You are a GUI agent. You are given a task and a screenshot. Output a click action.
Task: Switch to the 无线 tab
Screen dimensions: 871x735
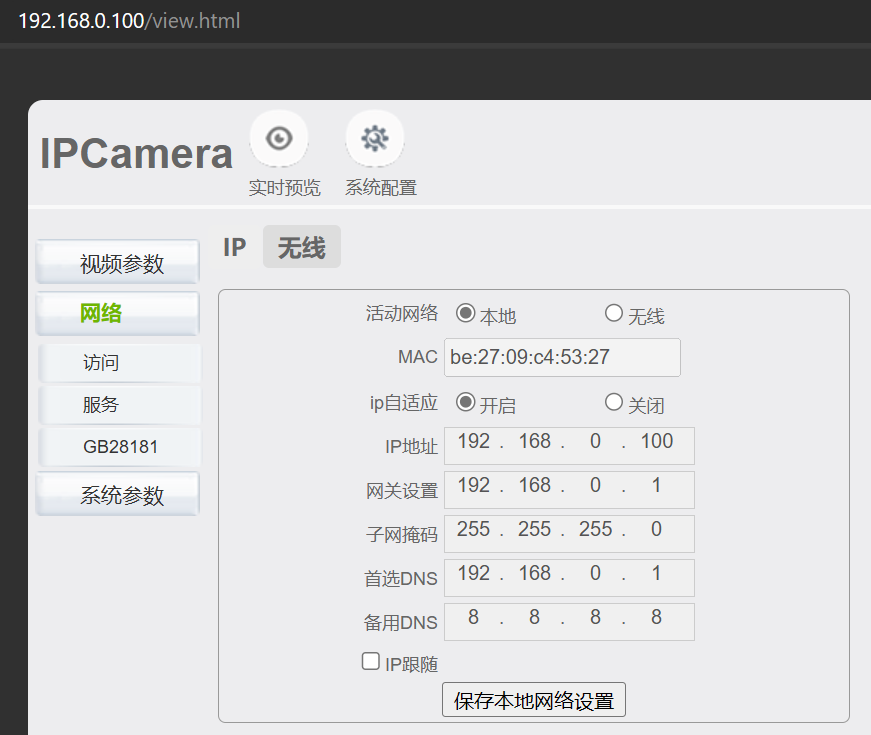(x=301, y=247)
